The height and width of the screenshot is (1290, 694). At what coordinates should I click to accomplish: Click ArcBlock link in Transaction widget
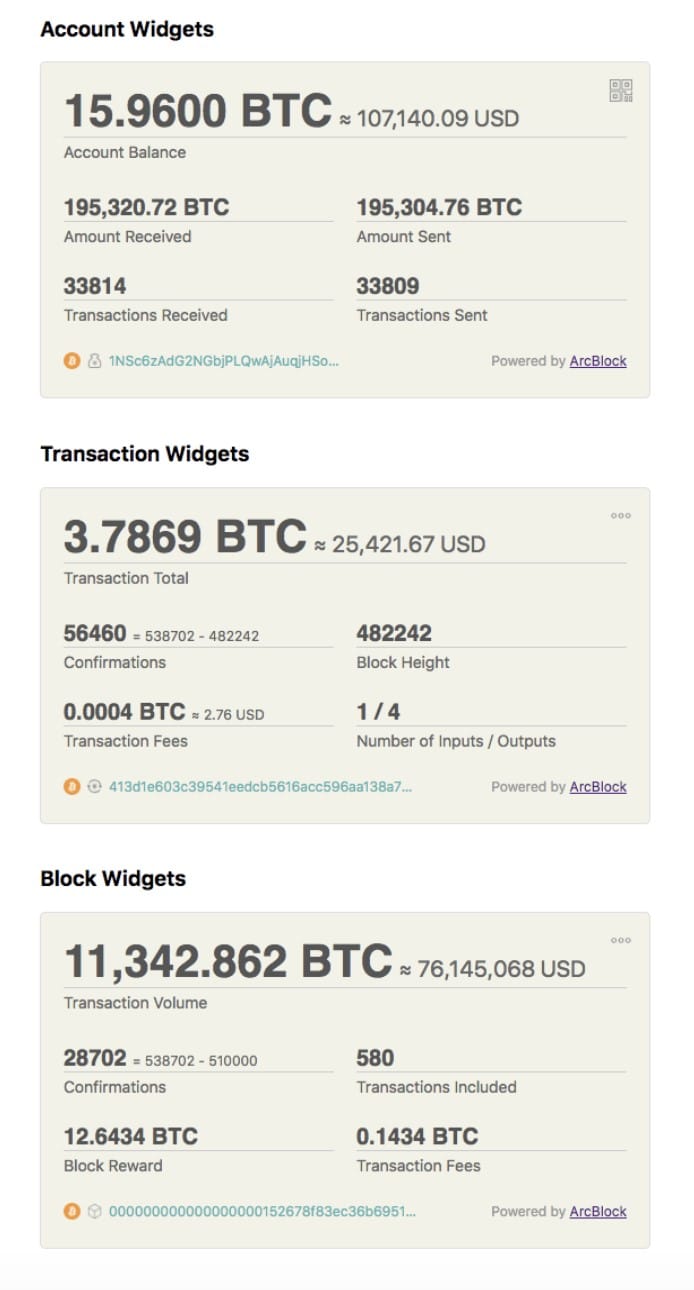point(598,787)
